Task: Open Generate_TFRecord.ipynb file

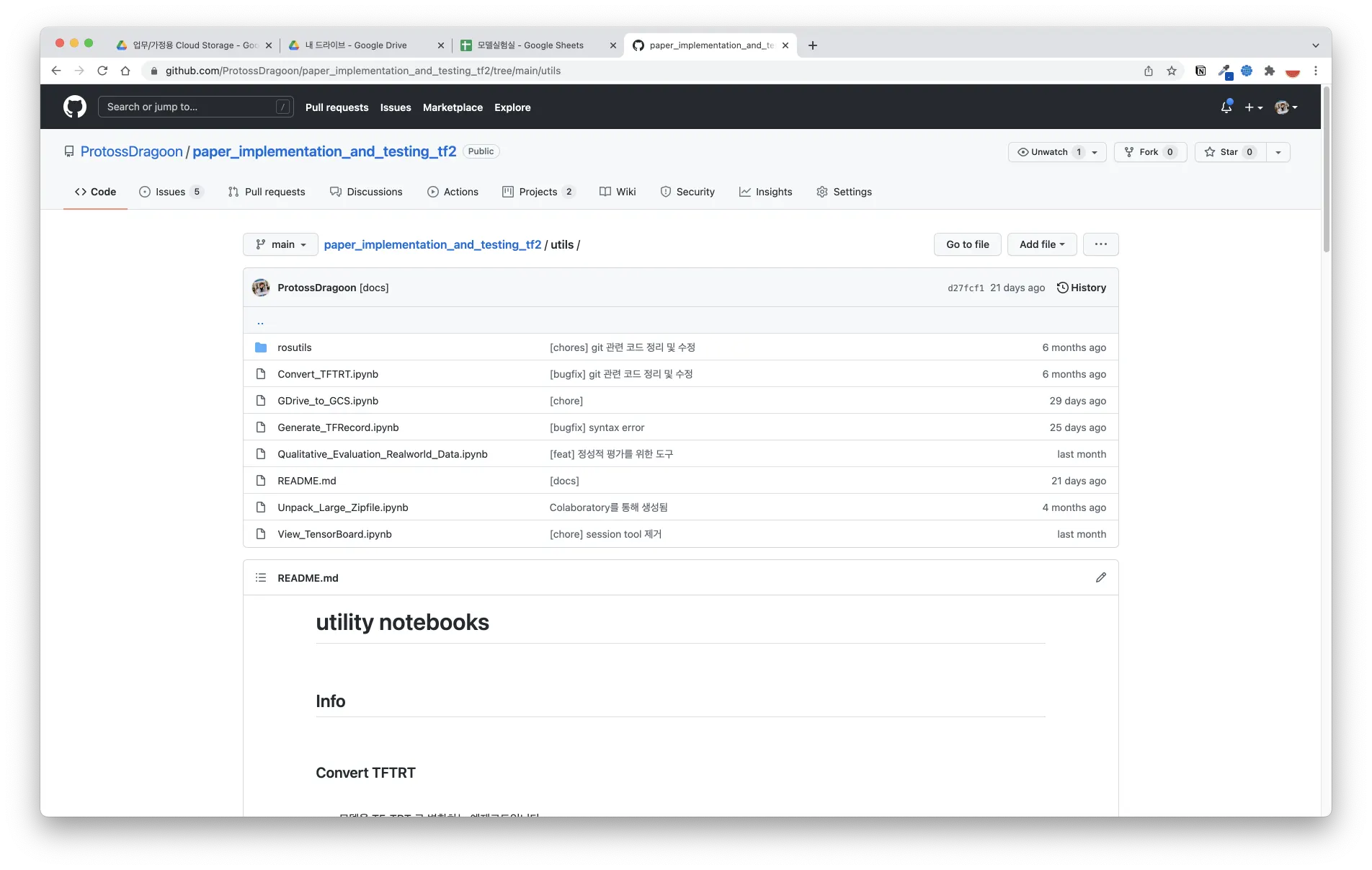Action: click(338, 427)
